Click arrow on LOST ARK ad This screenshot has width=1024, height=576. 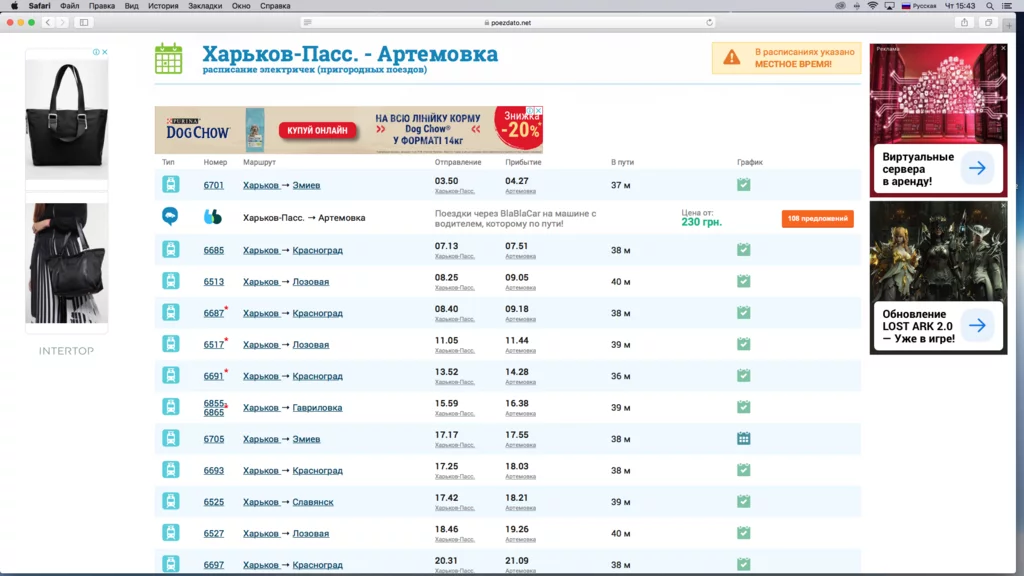pyautogui.click(x=977, y=325)
